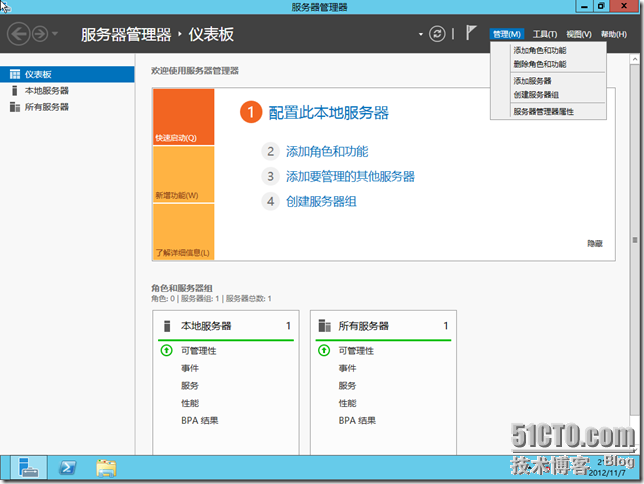Open the dropdown arrow left of refresh
Viewport: 644px width, 484px height.
[x=421, y=34]
